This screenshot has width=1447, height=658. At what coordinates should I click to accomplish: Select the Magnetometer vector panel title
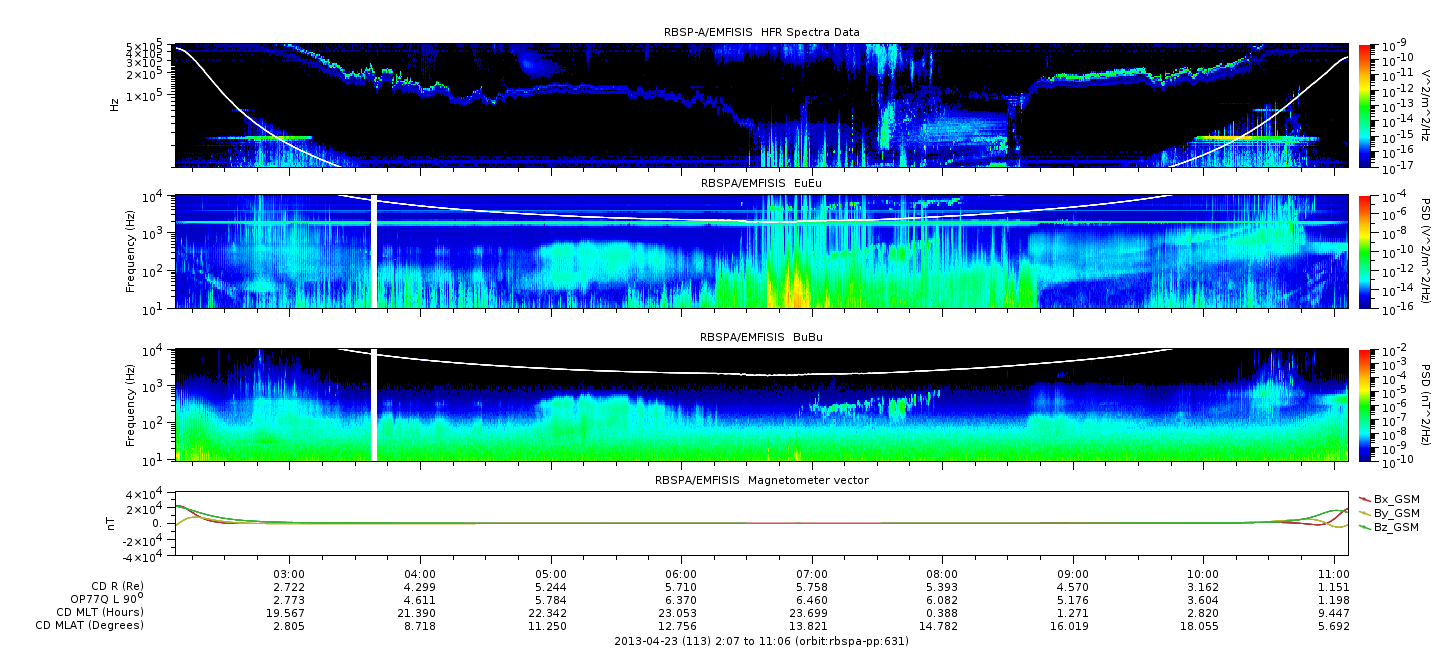tap(761, 481)
